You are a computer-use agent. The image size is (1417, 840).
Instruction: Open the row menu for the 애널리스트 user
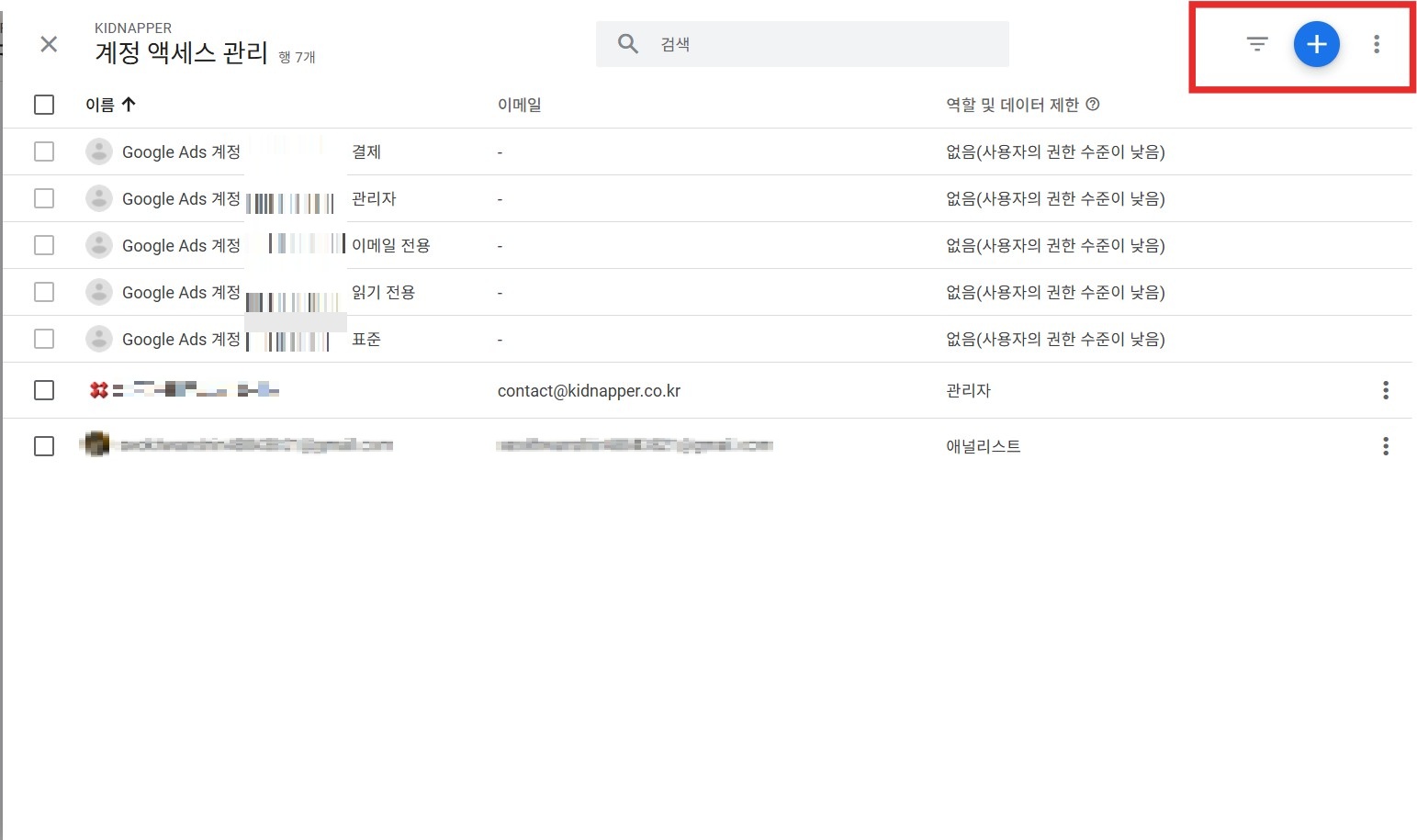point(1385,446)
